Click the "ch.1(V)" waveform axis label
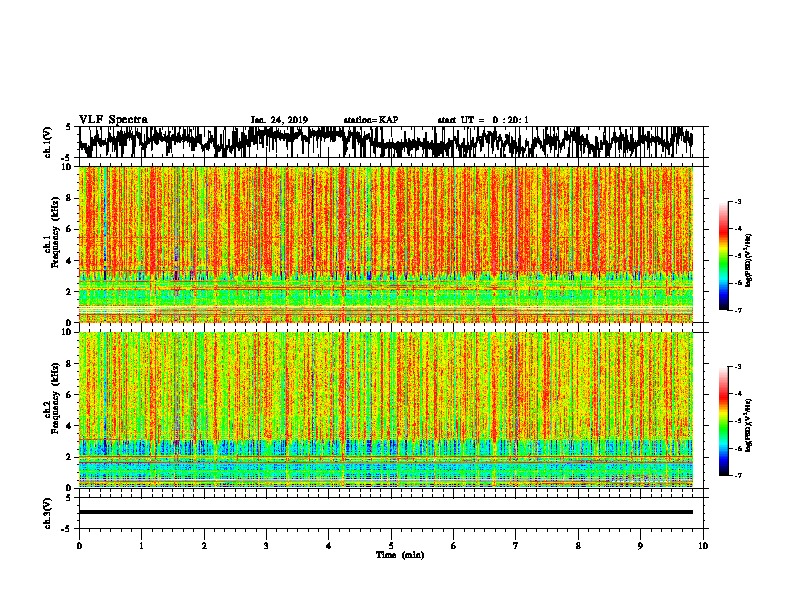Image resolution: width=792 pixels, height=612 pixels. click(48, 142)
